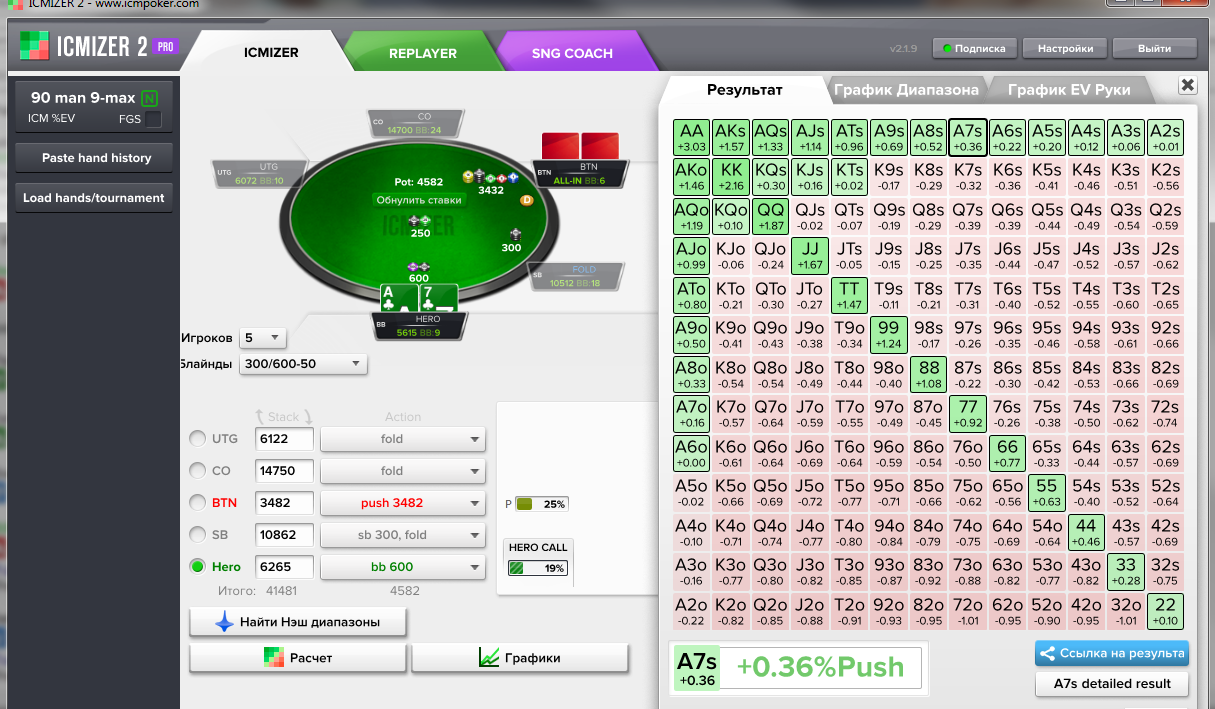The image size is (1215, 709).
Task: Click the BTN player's red hole cards
Action: (581, 145)
